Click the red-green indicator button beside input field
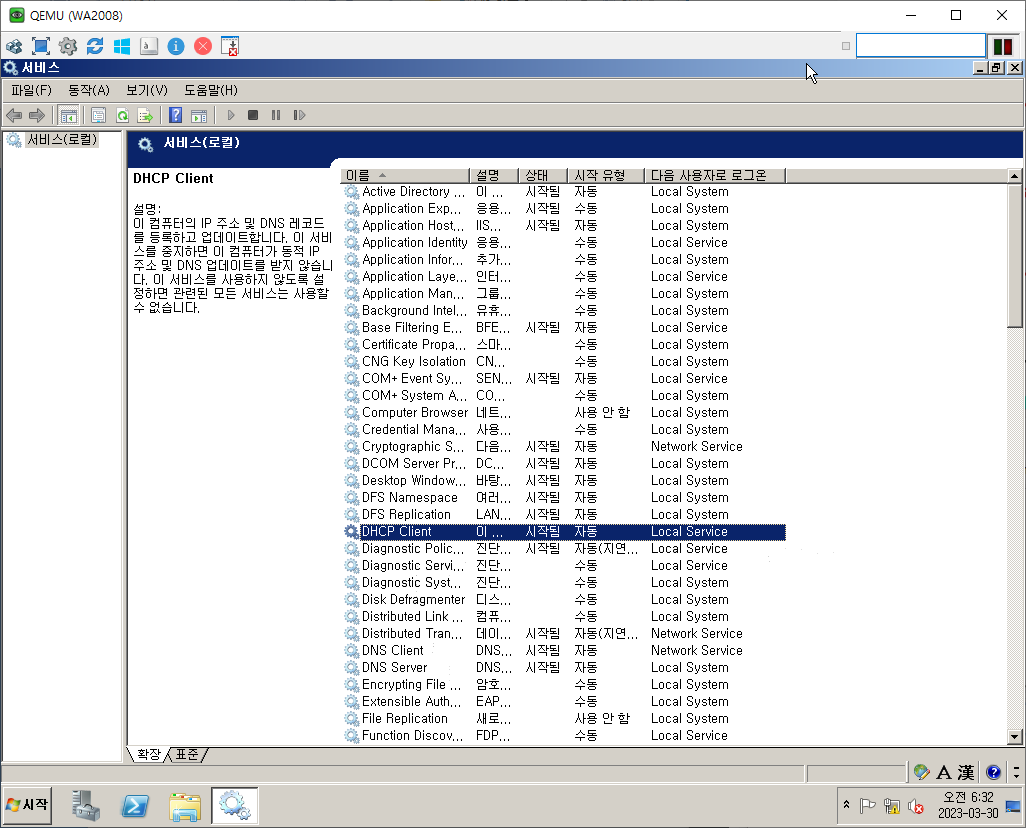The width and height of the screenshot is (1026, 828). click(x=1002, y=46)
